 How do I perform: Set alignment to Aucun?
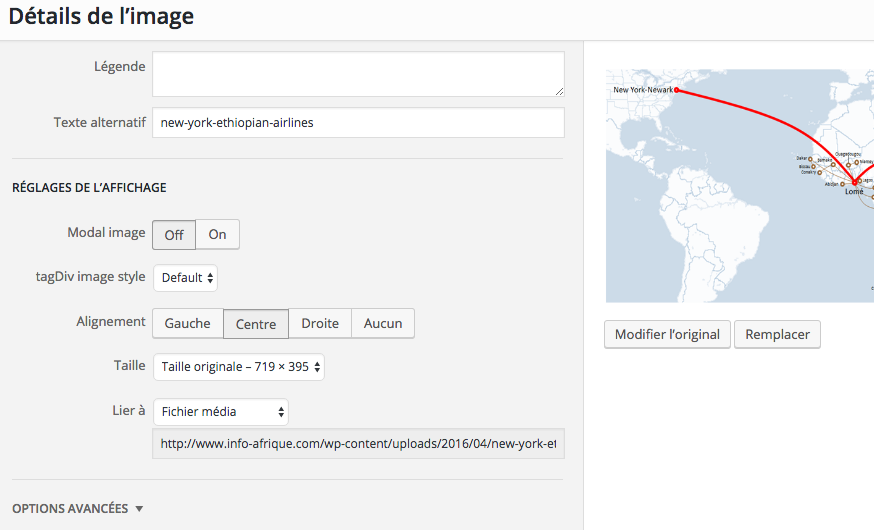pos(383,323)
